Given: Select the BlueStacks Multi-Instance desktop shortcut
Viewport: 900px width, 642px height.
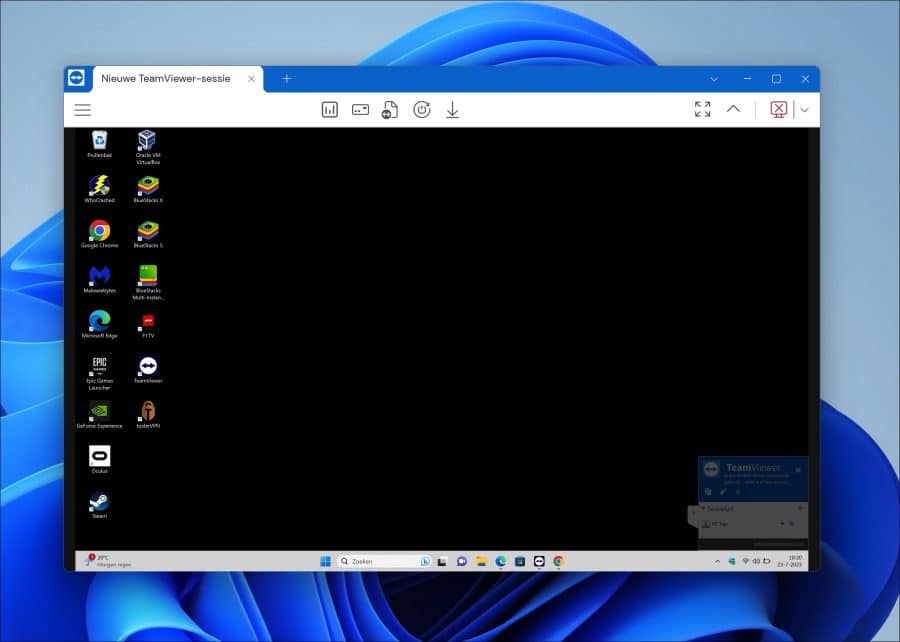Looking at the screenshot, I should pos(148,283).
